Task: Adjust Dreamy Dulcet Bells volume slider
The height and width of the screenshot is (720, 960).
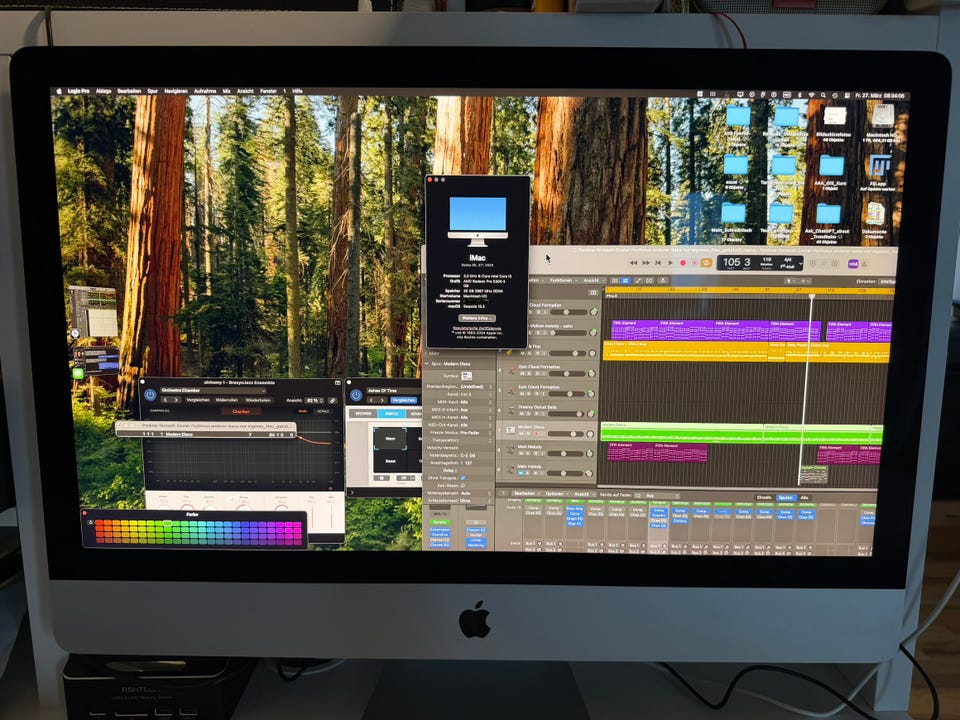Action: click(565, 414)
